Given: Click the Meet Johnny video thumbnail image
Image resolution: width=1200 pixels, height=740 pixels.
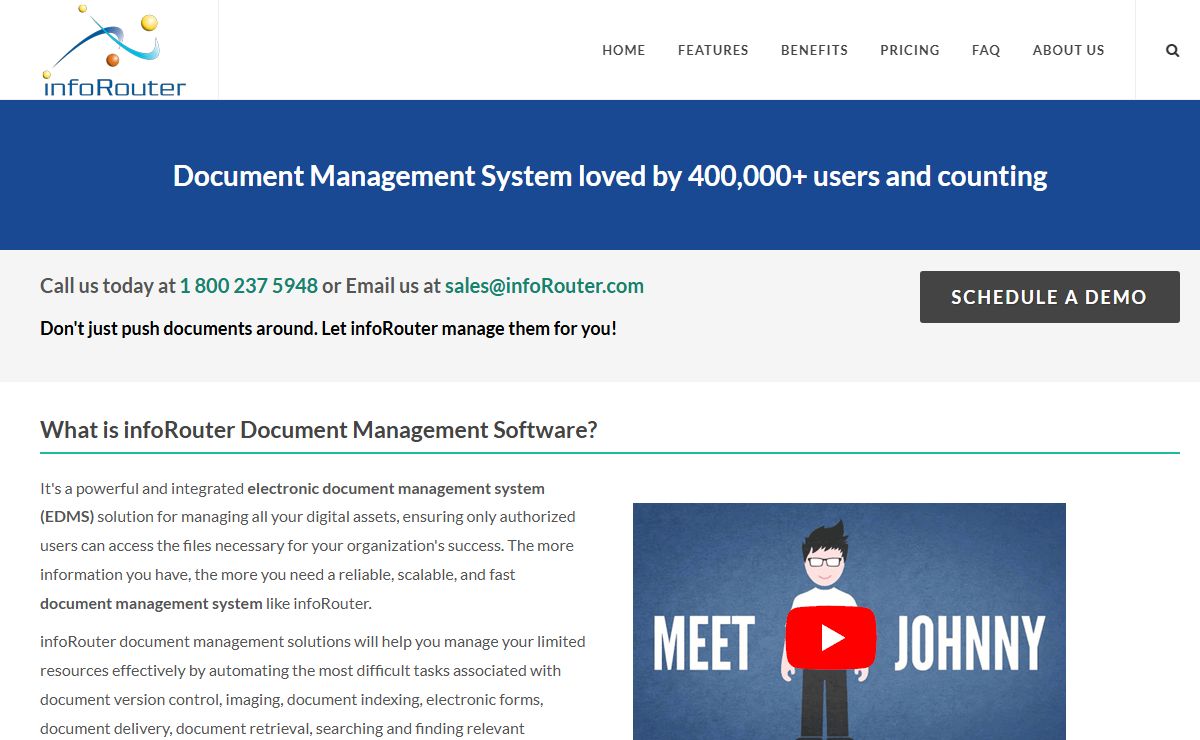Looking at the screenshot, I should (849, 621).
